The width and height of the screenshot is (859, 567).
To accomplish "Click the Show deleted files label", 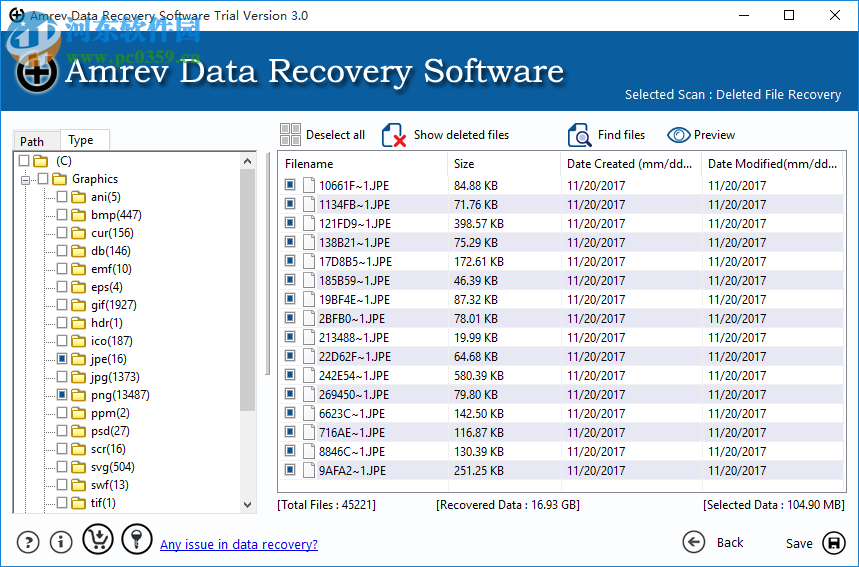I will [461, 135].
